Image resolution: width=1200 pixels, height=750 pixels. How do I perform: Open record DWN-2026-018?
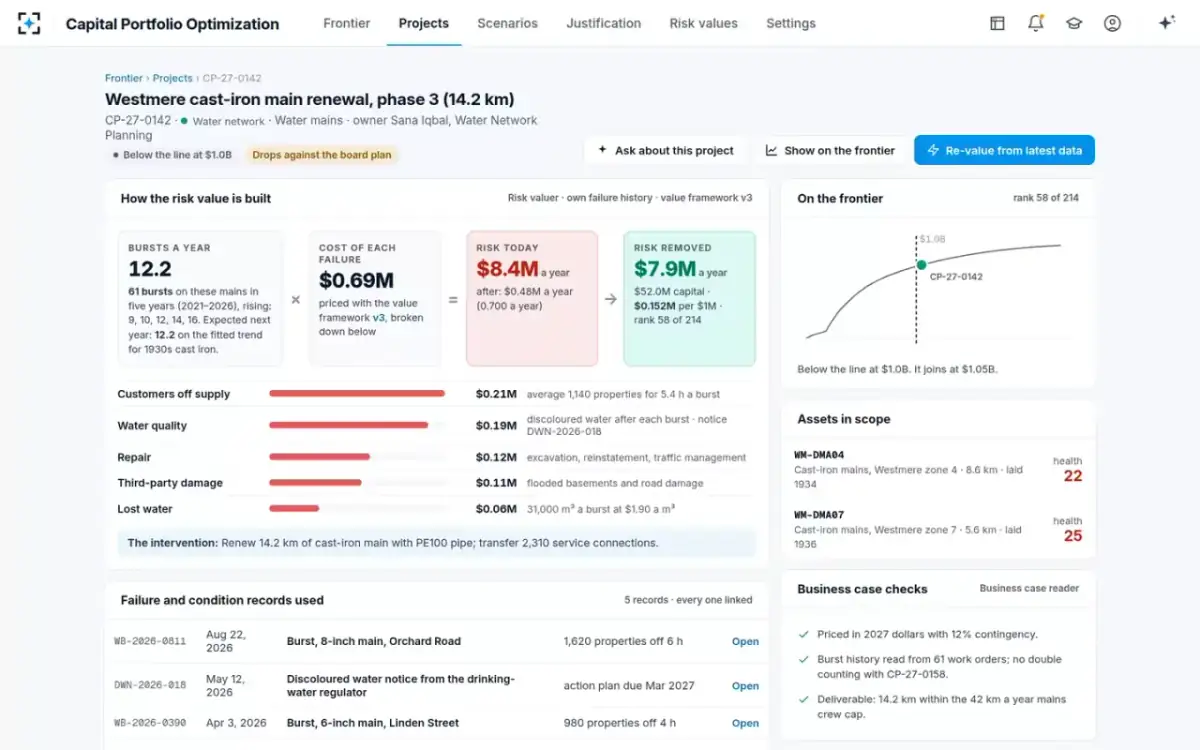(x=745, y=686)
